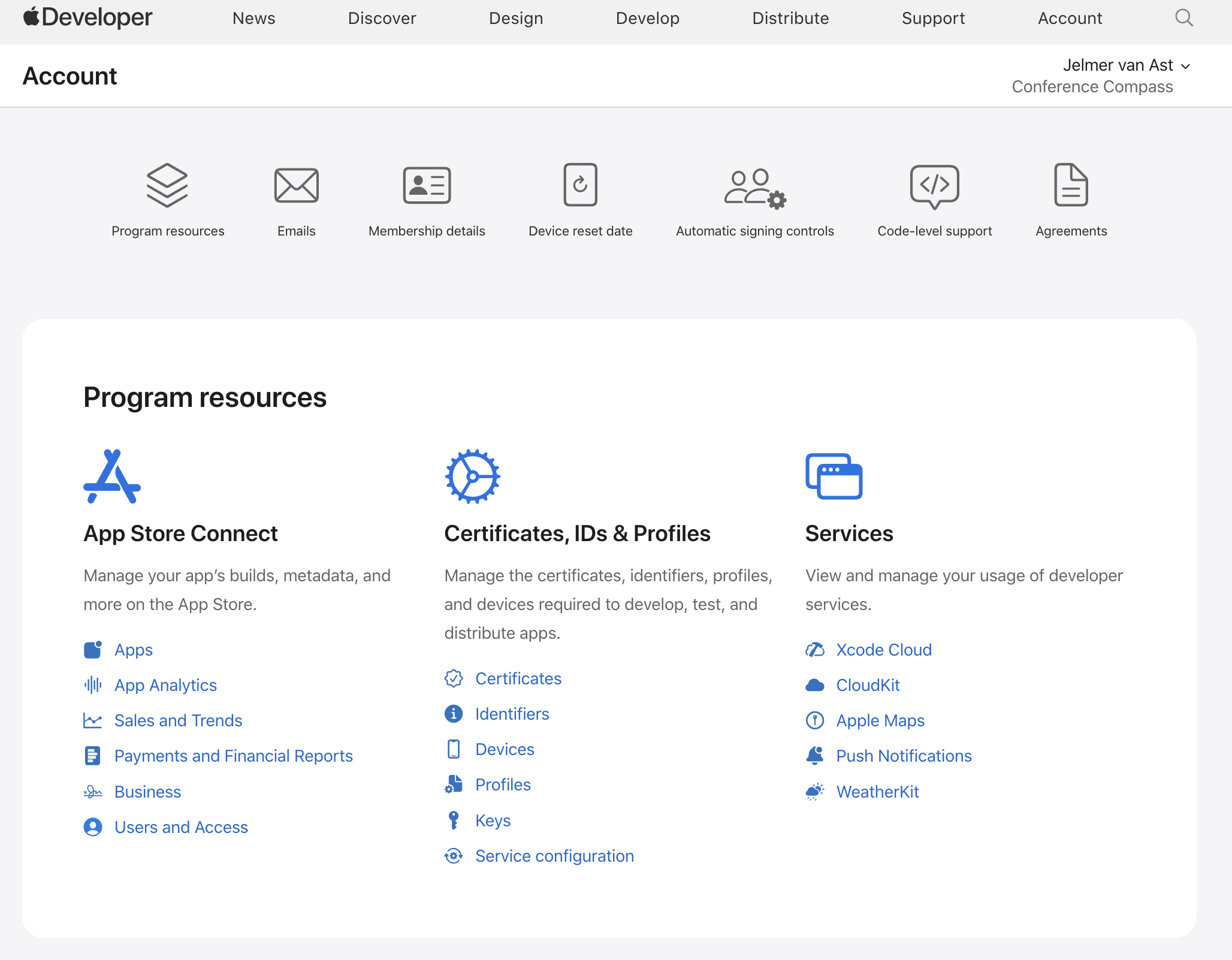This screenshot has height=960, width=1232.
Task: Click the Program resources layers icon
Action: [168, 185]
